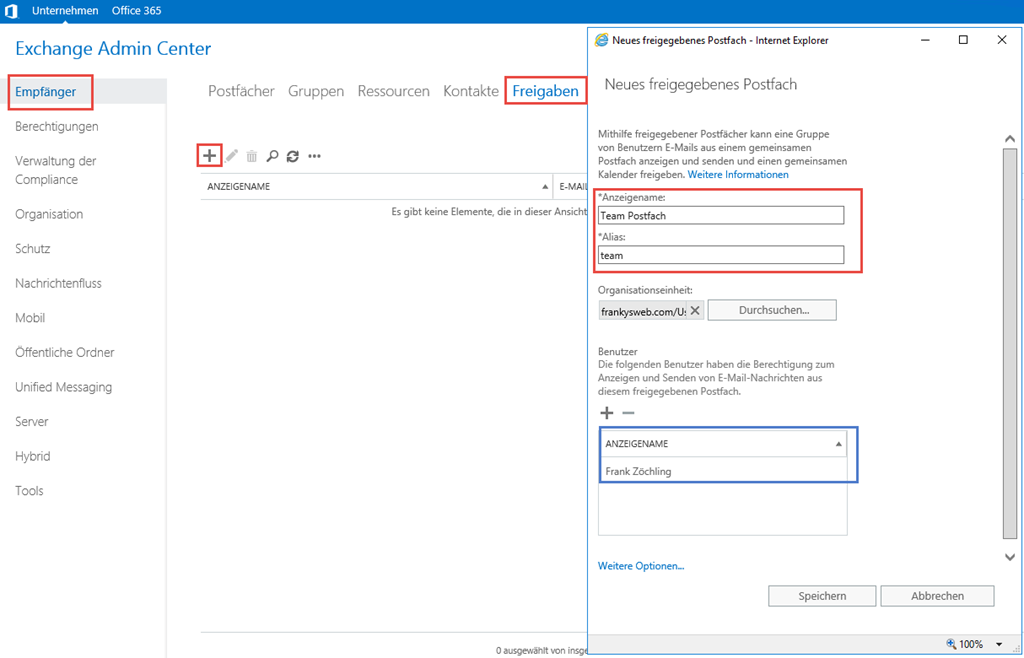Open the three-dots more options menu
This screenshot has width=1024, height=658.
[x=314, y=156]
